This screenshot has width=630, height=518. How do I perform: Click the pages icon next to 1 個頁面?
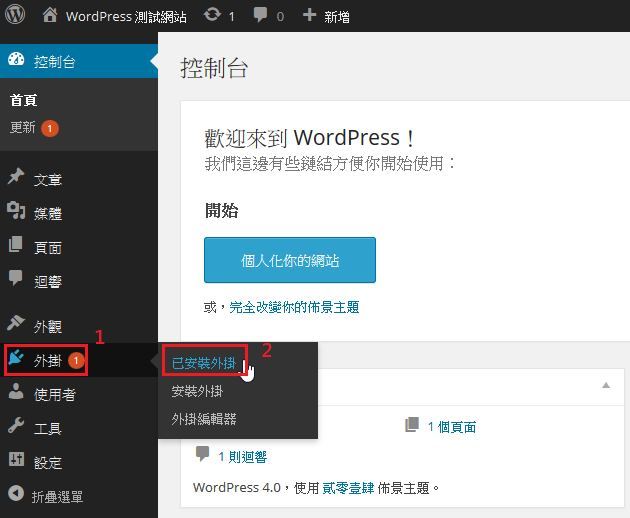point(412,424)
